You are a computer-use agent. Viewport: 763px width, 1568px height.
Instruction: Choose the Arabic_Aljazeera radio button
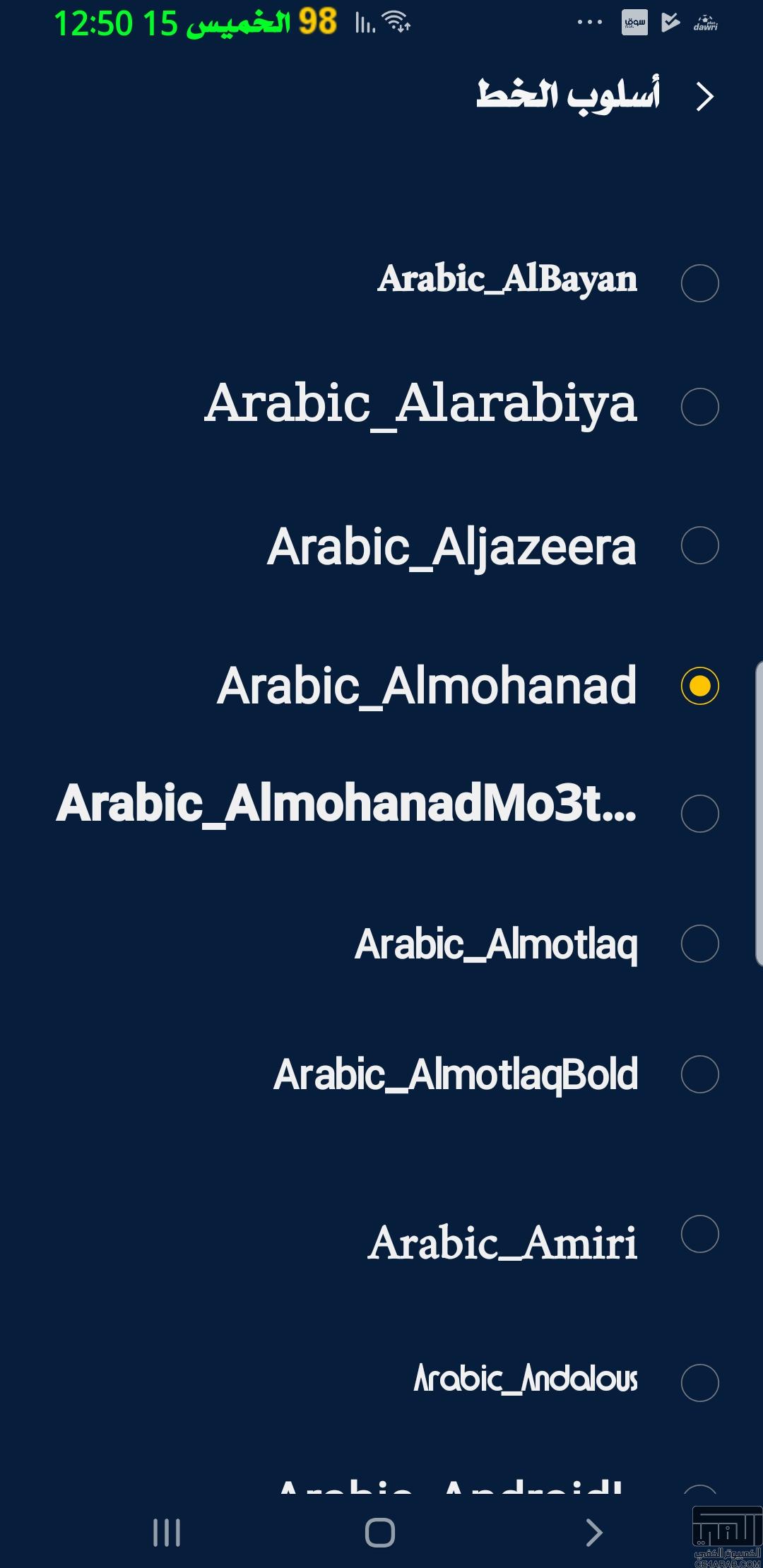tap(699, 545)
